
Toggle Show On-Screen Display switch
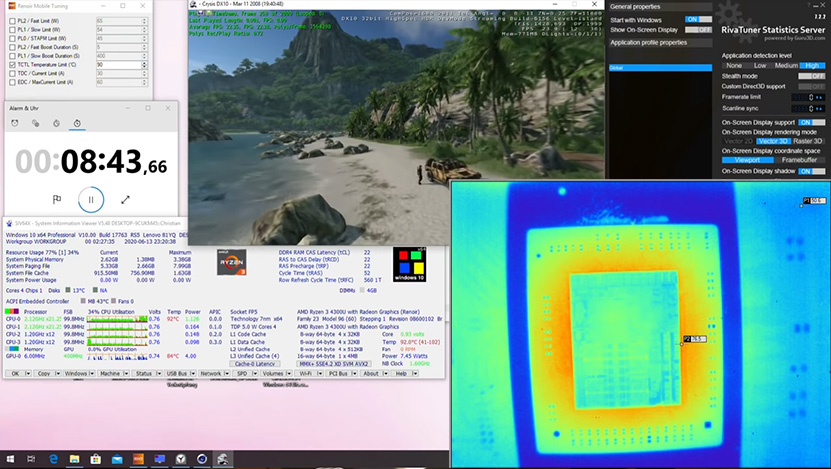[x=698, y=30]
